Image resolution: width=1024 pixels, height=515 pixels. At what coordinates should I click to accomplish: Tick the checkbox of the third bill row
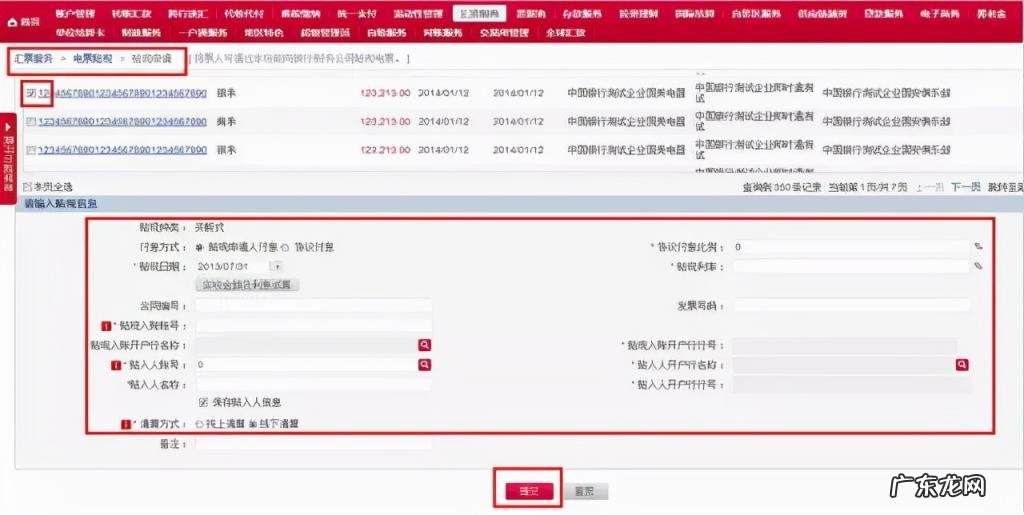pos(31,149)
